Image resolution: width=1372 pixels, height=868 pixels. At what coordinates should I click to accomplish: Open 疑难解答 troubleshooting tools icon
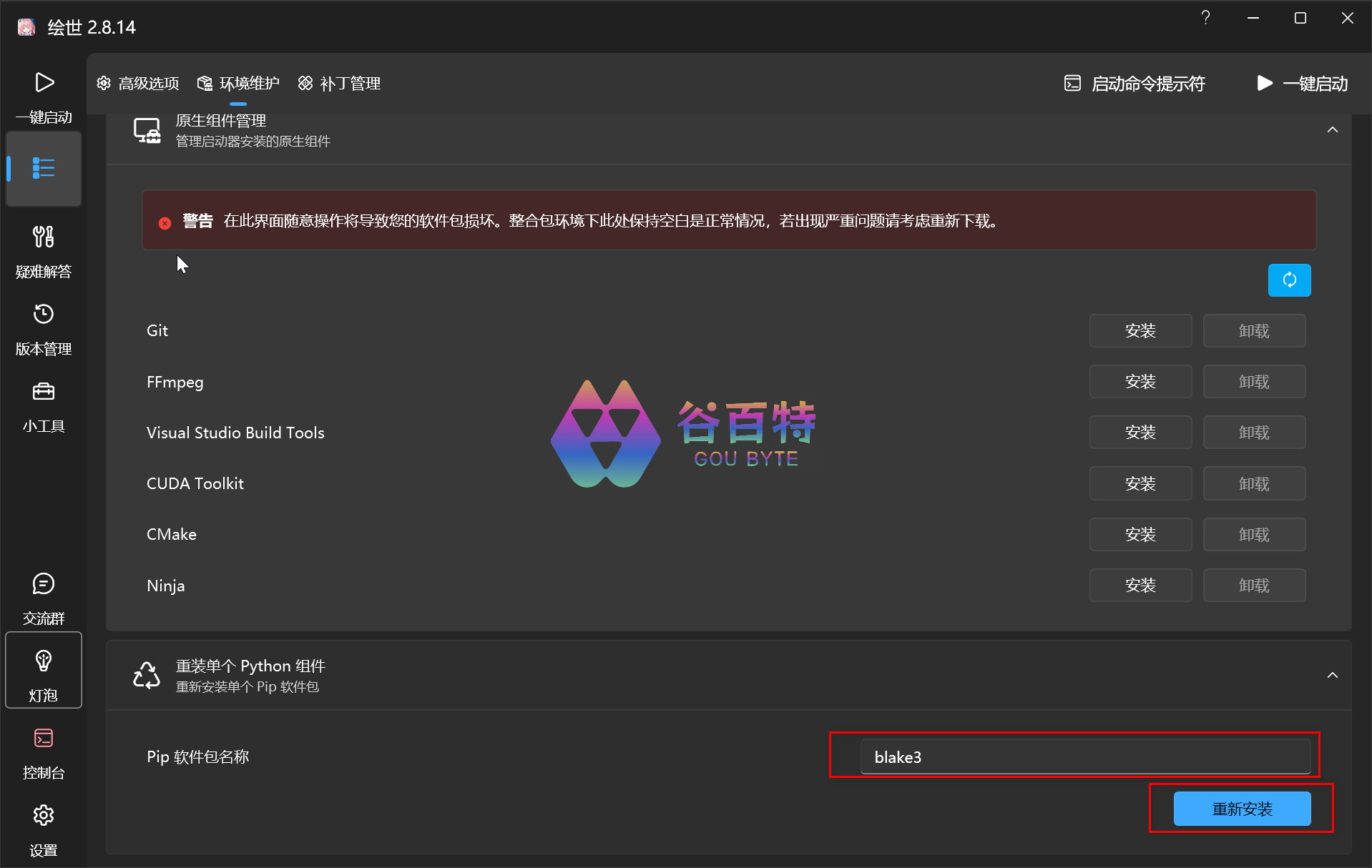point(44,237)
